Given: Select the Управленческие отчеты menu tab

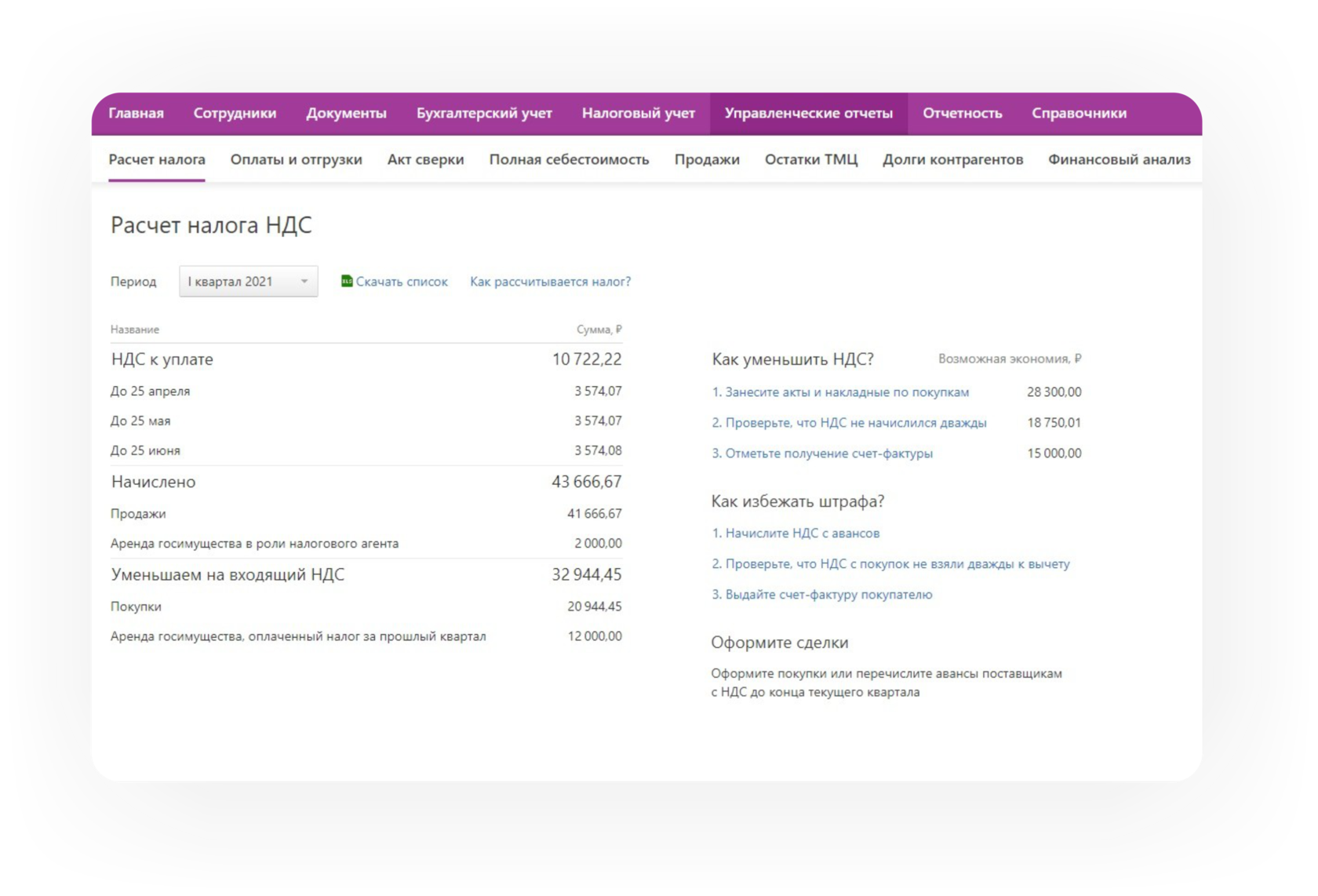Looking at the screenshot, I should (x=809, y=113).
